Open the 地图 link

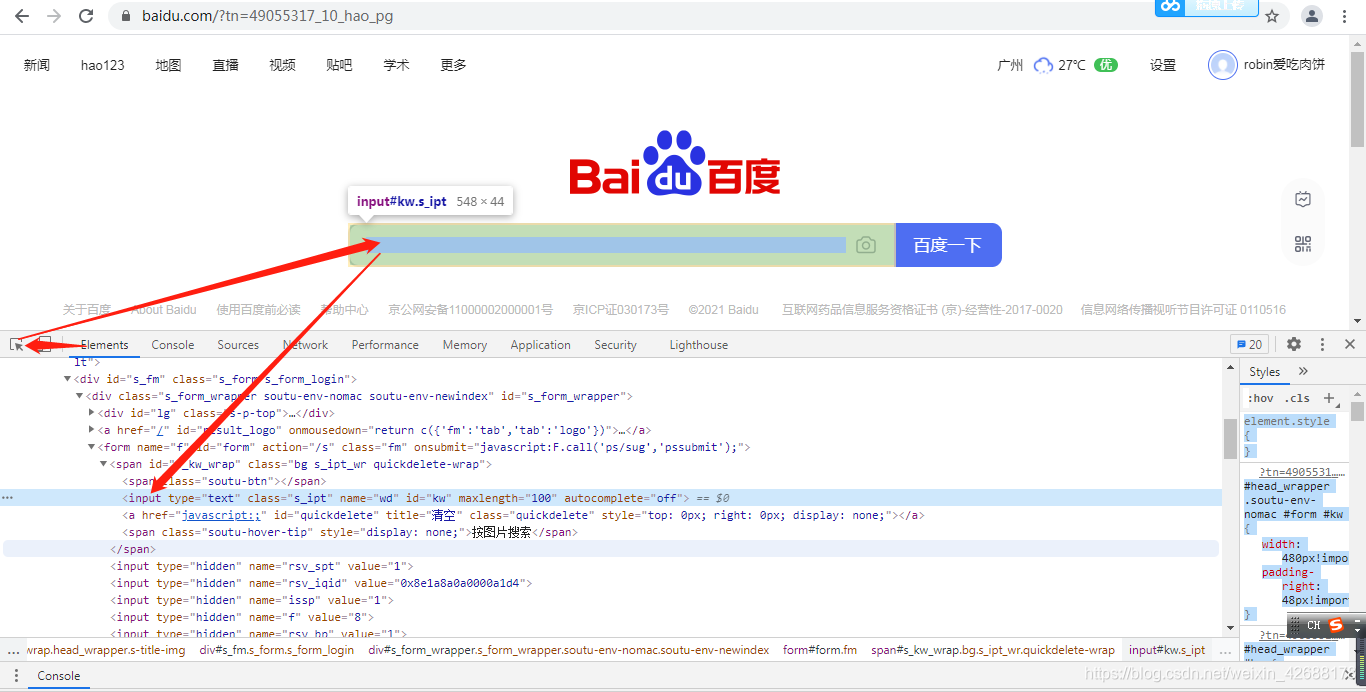point(168,65)
